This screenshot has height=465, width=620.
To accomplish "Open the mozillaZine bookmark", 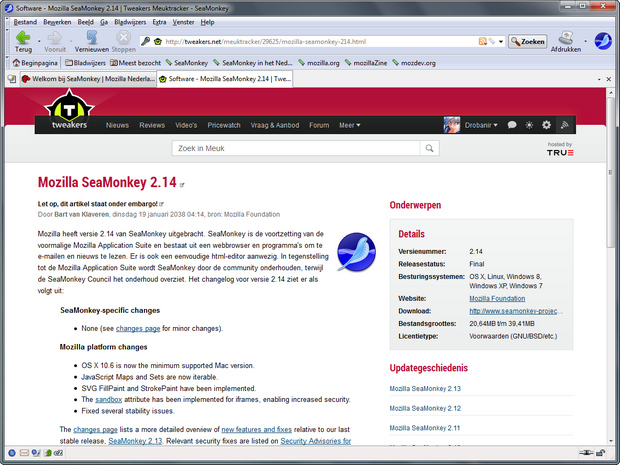I will click(366, 63).
